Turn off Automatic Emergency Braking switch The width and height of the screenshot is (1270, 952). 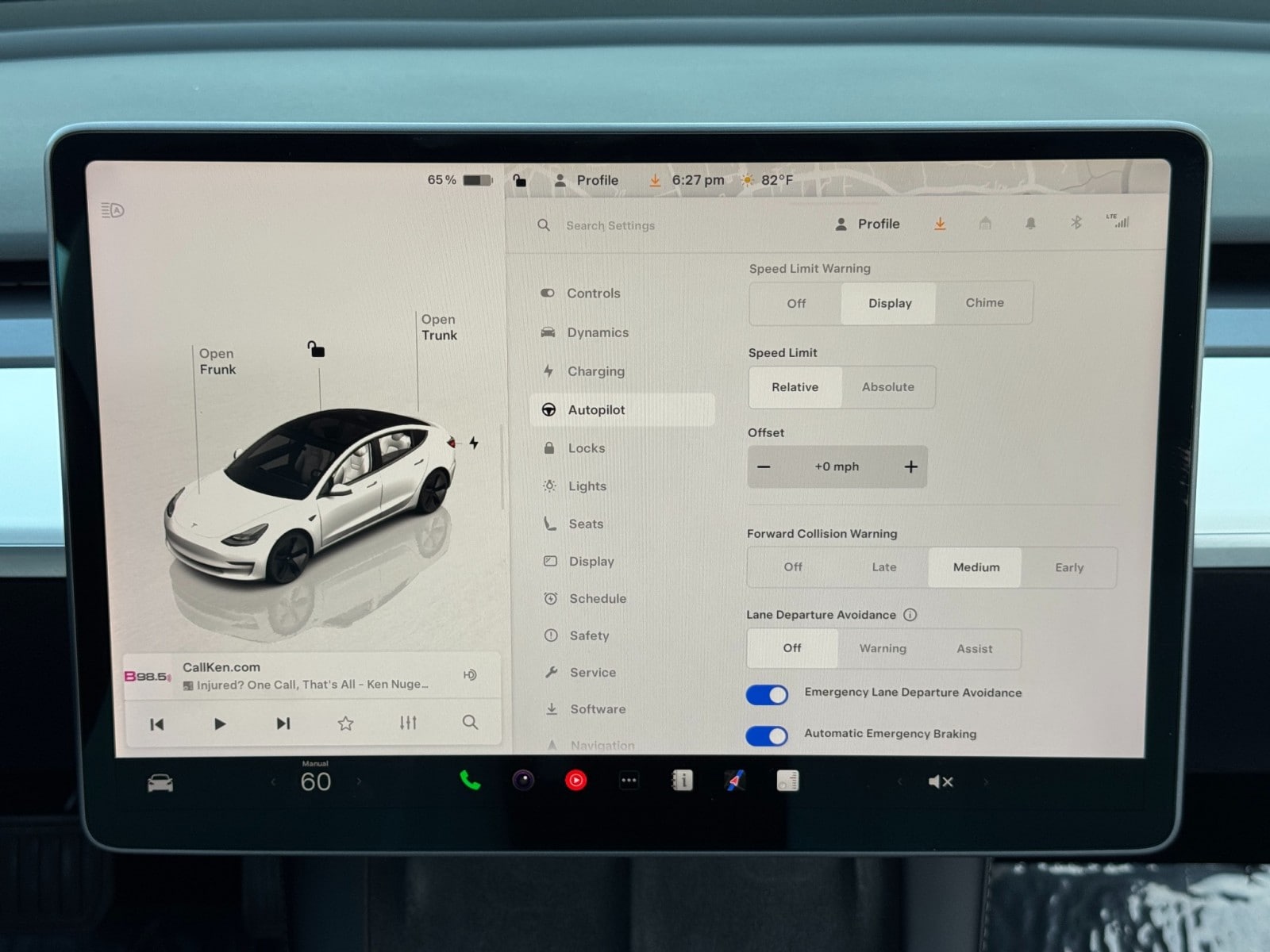pos(767,736)
